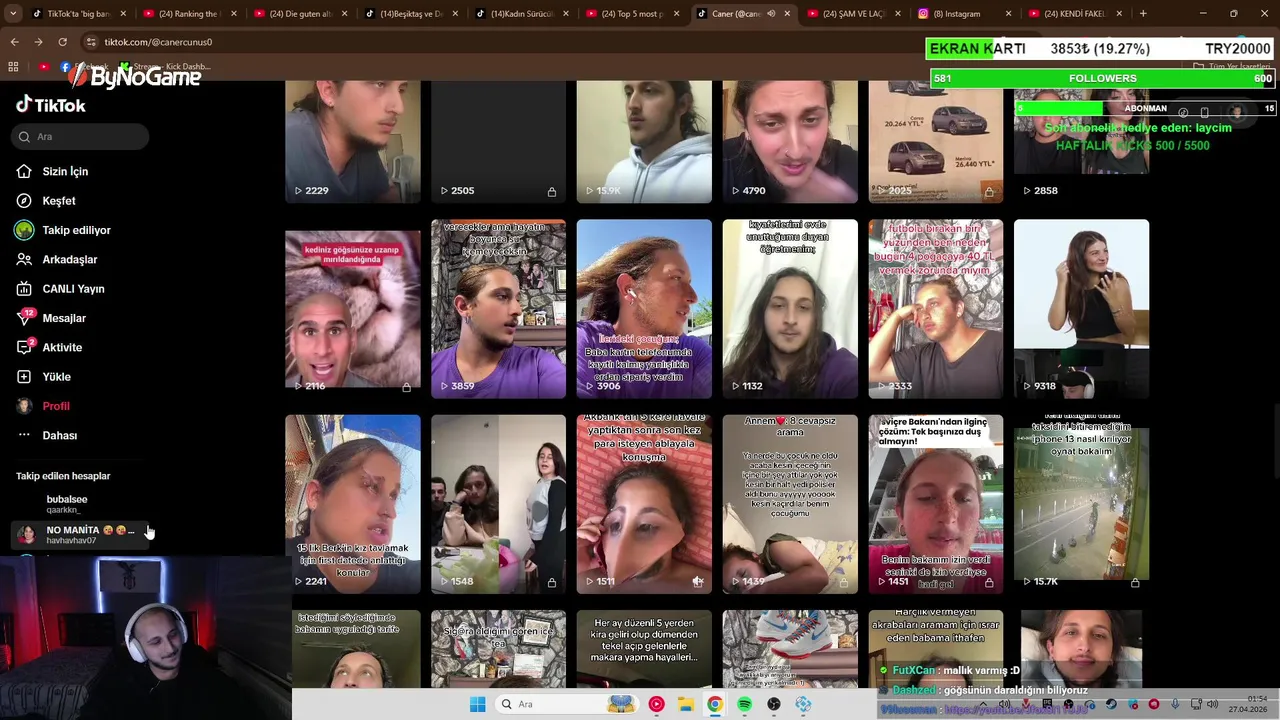The width and height of the screenshot is (1280, 720).
Task: Play the video with 1451 views
Action: tap(936, 504)
